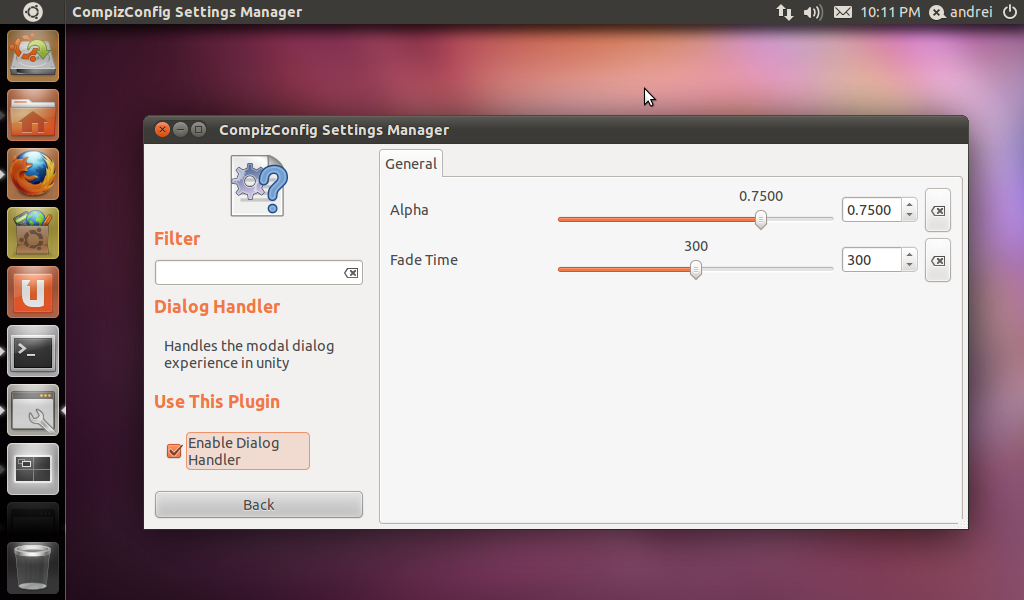Open clock showing 10:11 PM

click(890, 12)
